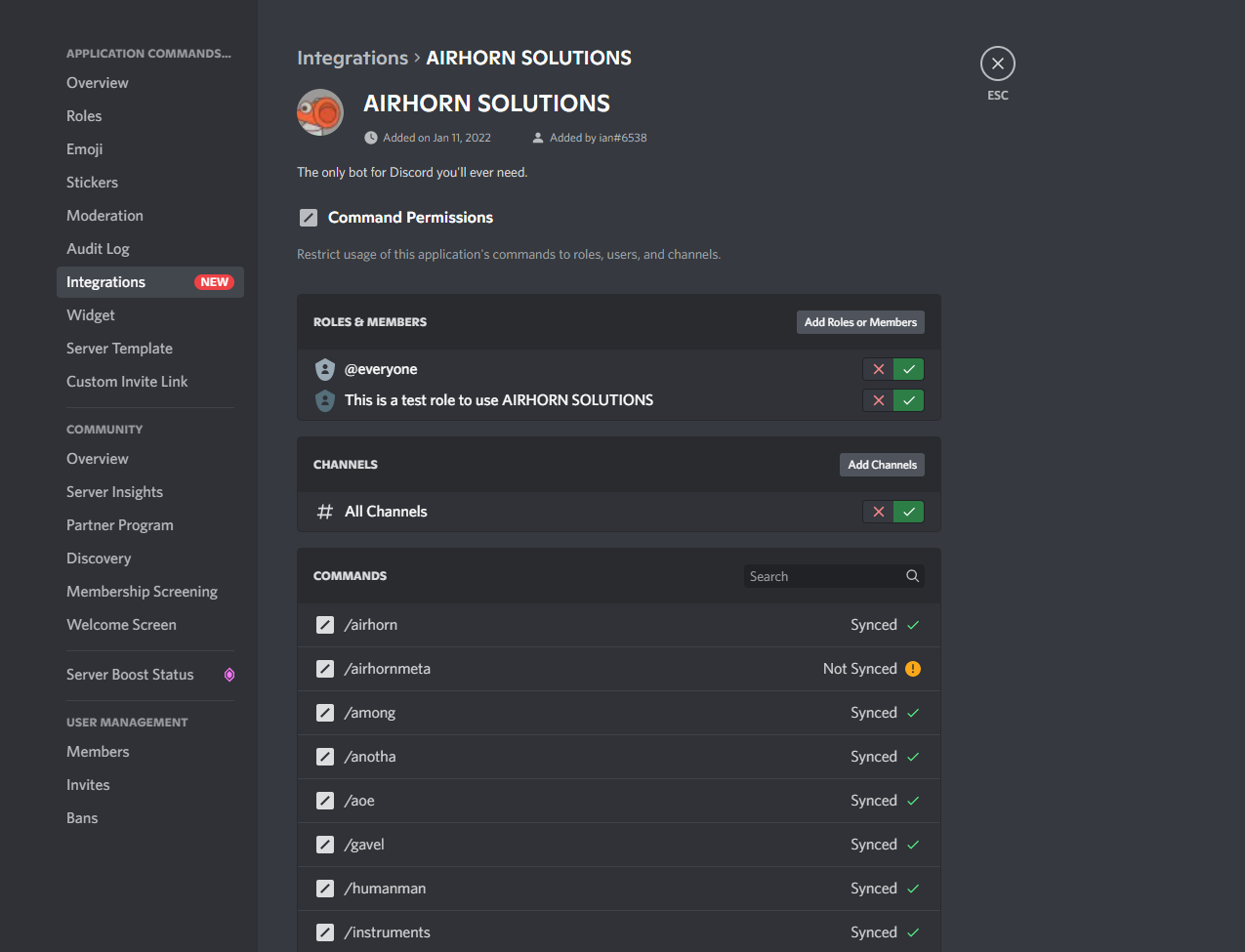This screenshot has width=1245, height=952.
Task: Close settings with the ESC X button
Action: (997, 63)
